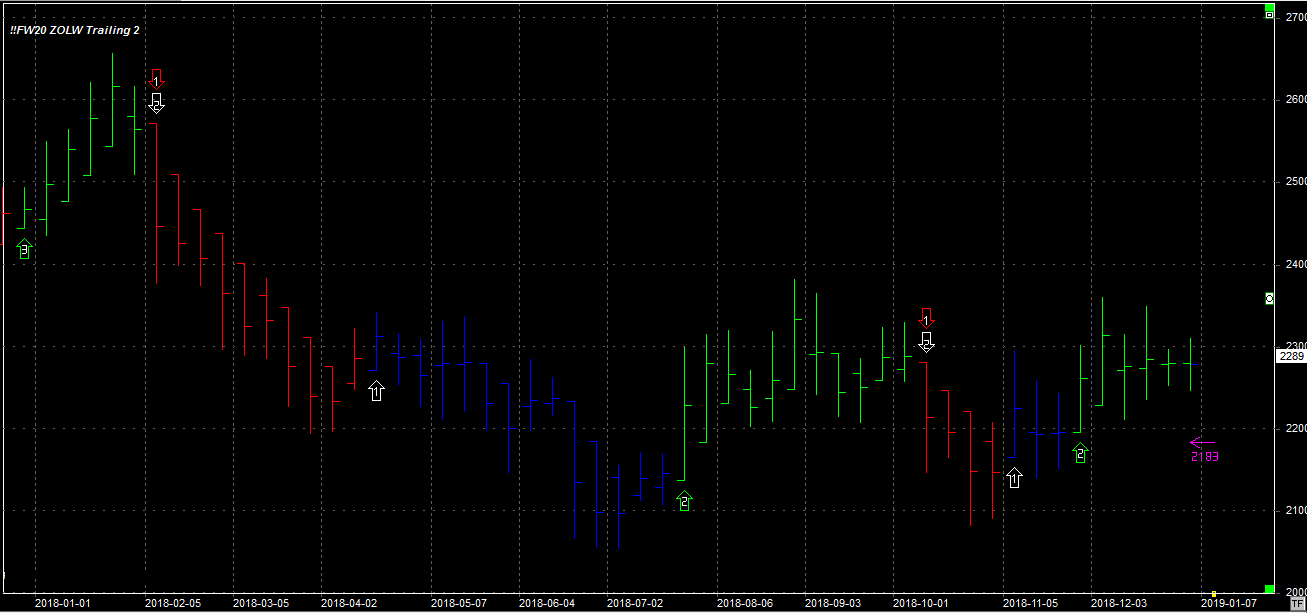
Task: Click the green square at bottom-right corner
Action: point(1269,589)
